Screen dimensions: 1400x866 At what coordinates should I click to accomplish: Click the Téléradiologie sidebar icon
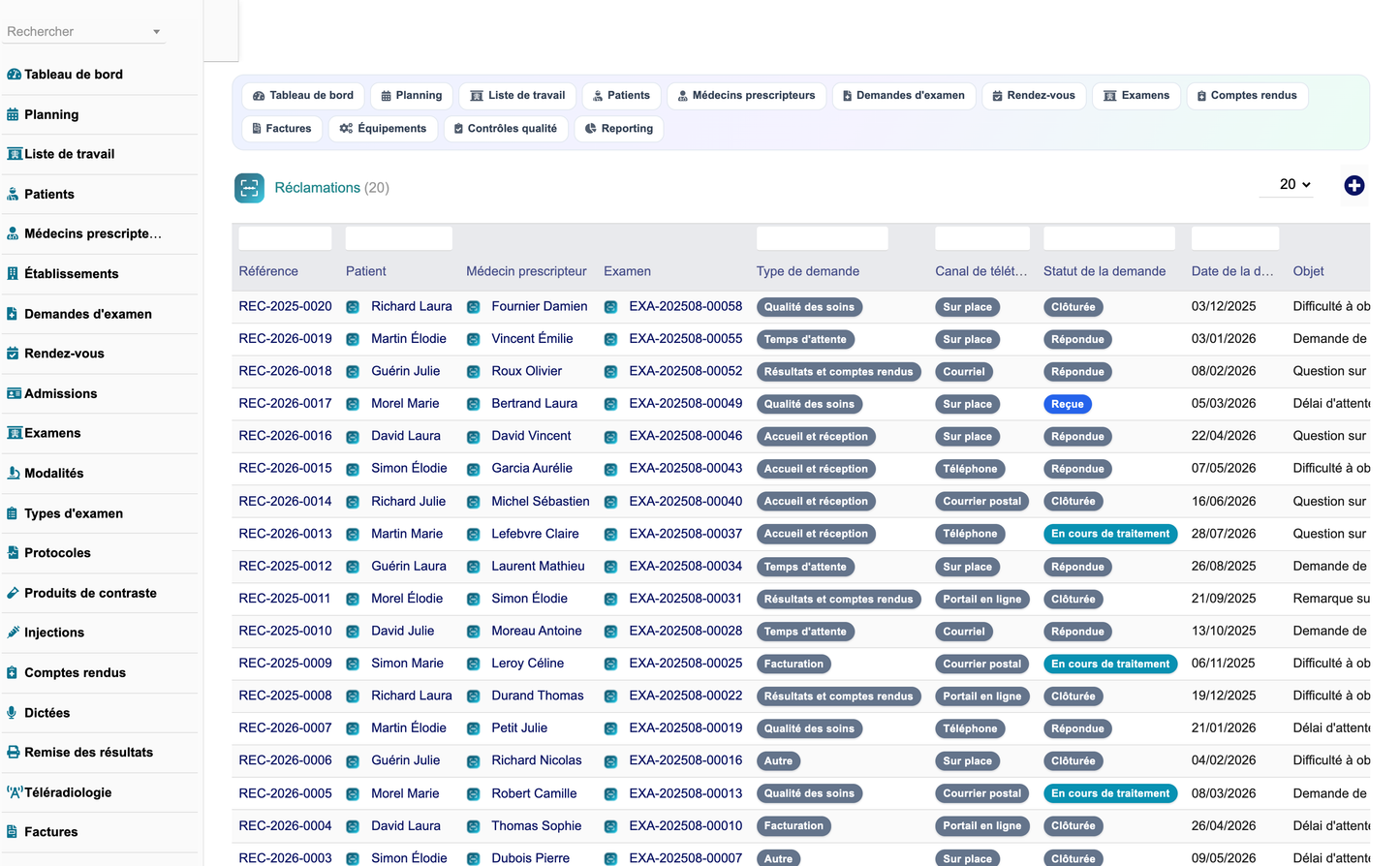point(15,792)
